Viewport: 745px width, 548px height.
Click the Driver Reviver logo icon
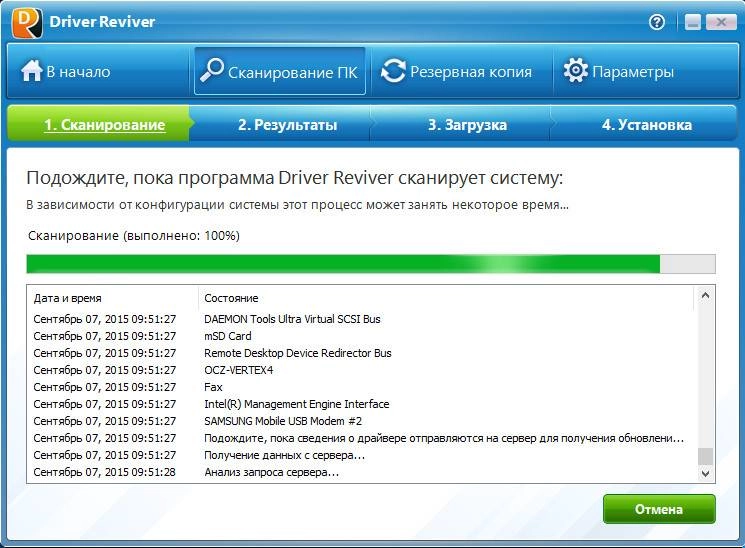coord(27,22)
